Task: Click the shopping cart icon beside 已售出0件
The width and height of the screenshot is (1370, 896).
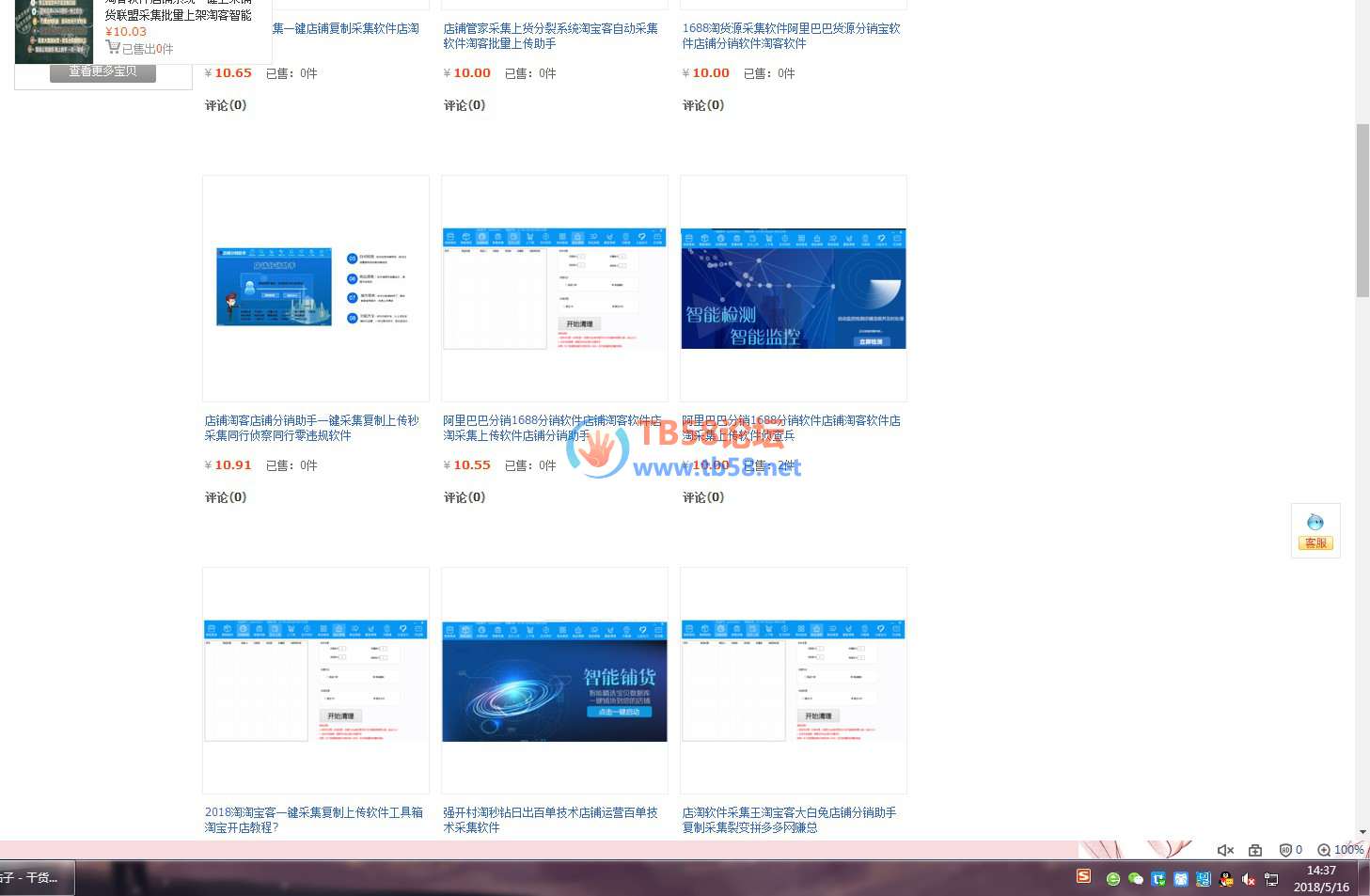Action: [x=113, y=47]
